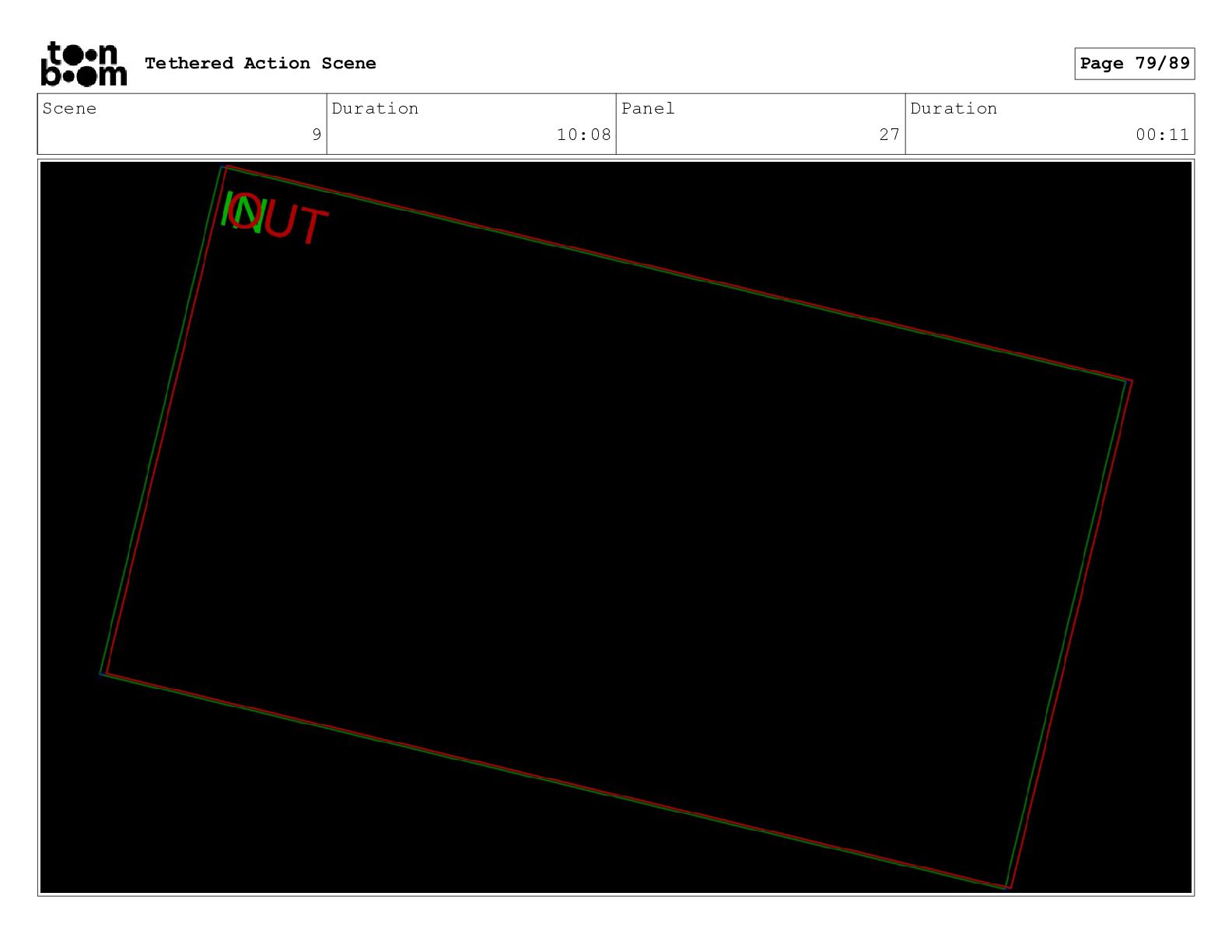This screenshot has width=1232, height=952.
Task: Click the panel duration value '00:11'
Action: [1163, 135]
